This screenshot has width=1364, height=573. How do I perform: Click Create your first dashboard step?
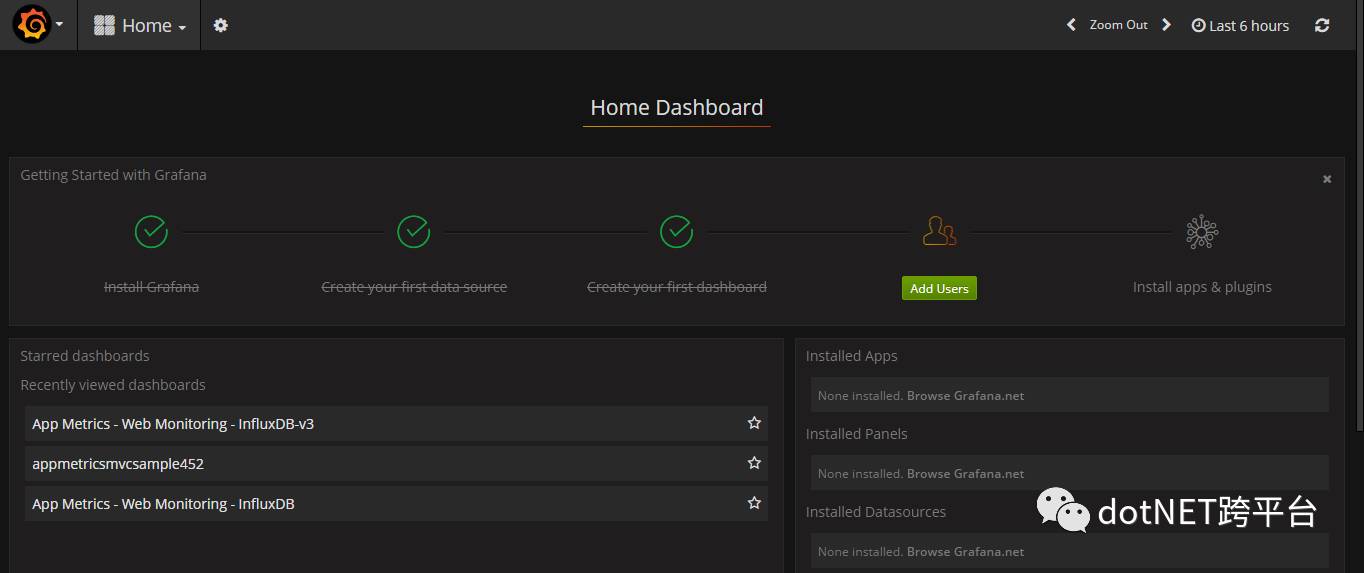677,287
